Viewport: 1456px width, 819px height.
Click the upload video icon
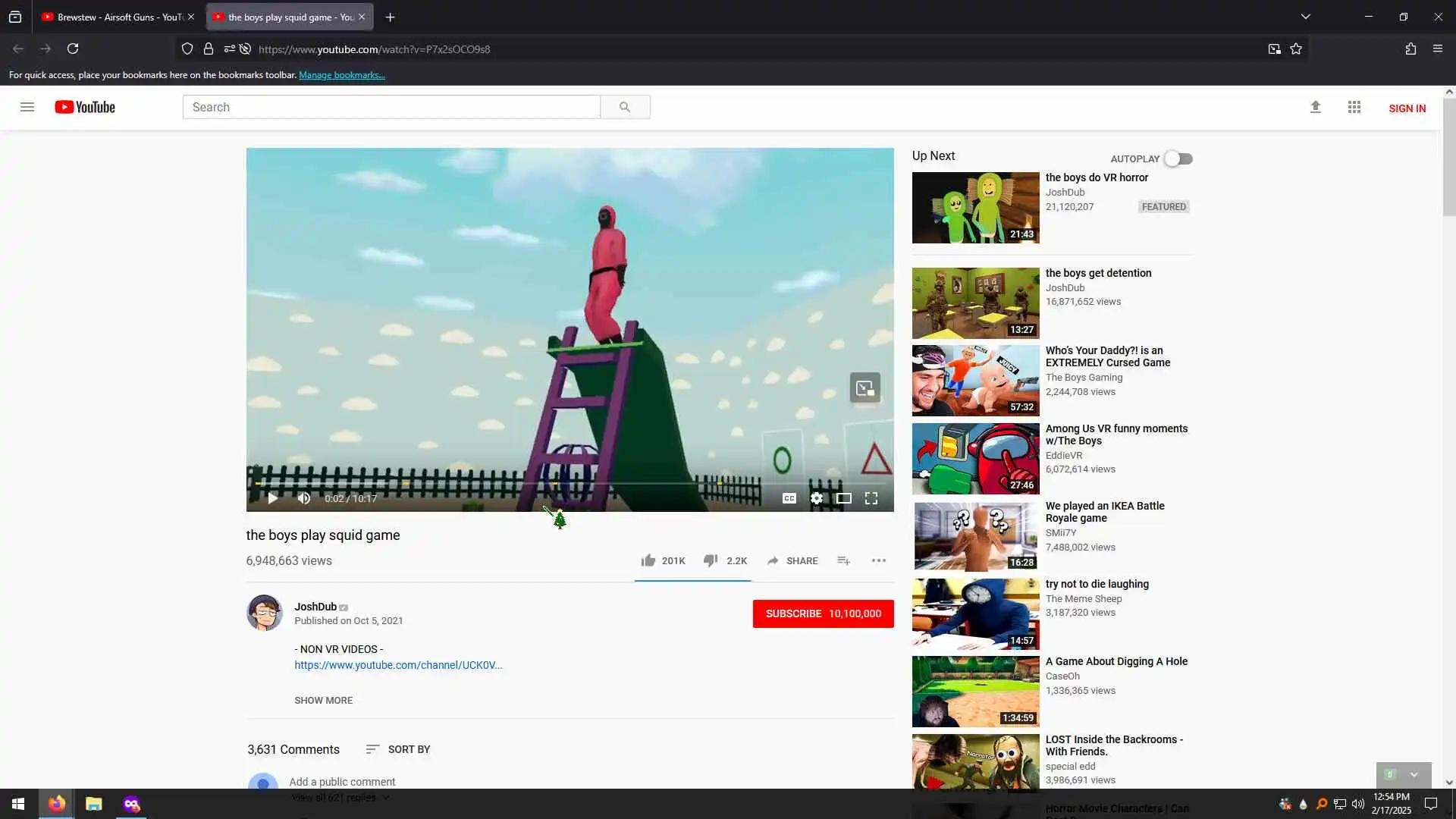click(1316, 108)
